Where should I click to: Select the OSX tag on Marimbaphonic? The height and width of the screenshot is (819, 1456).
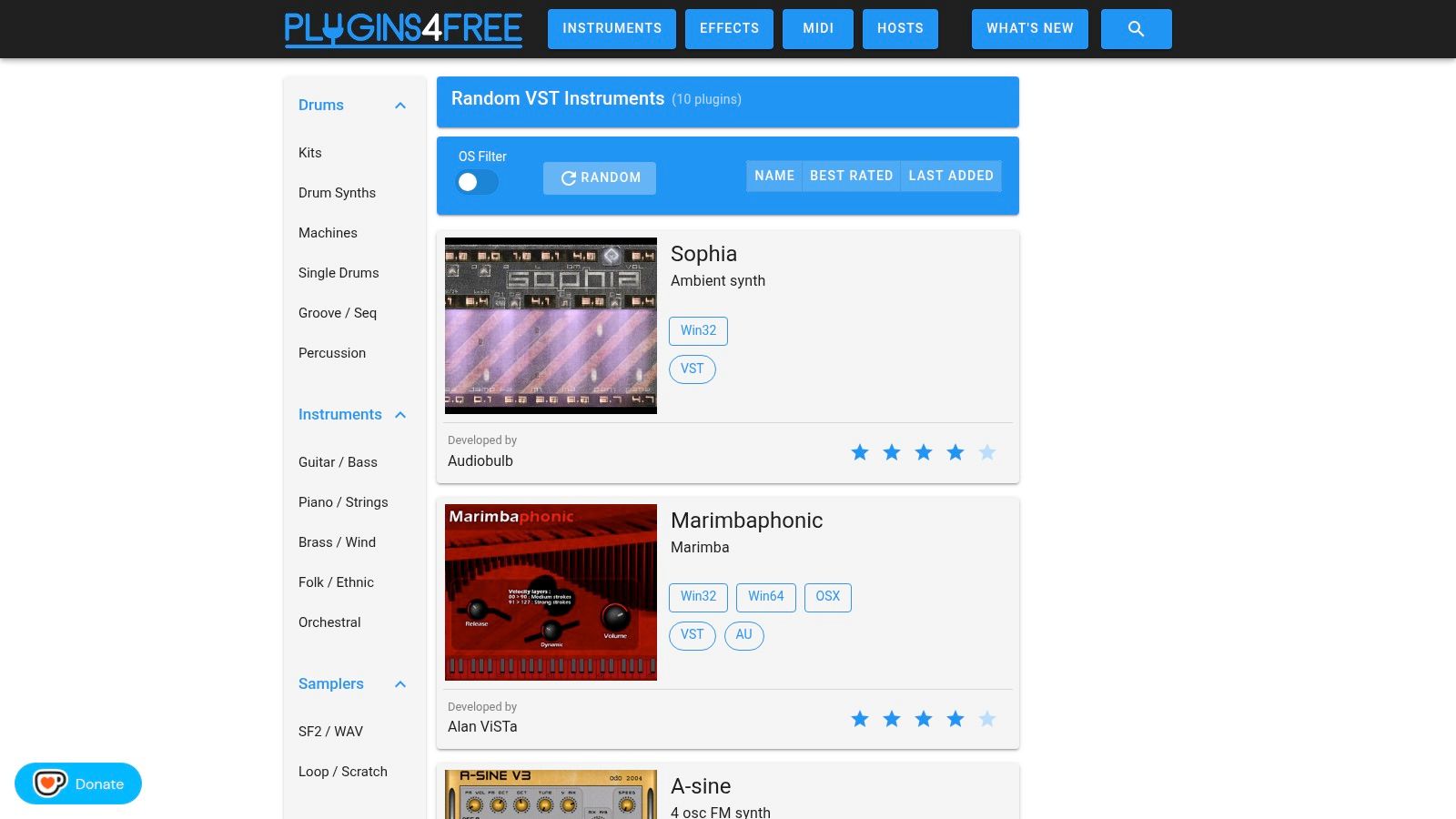(827, 597)
